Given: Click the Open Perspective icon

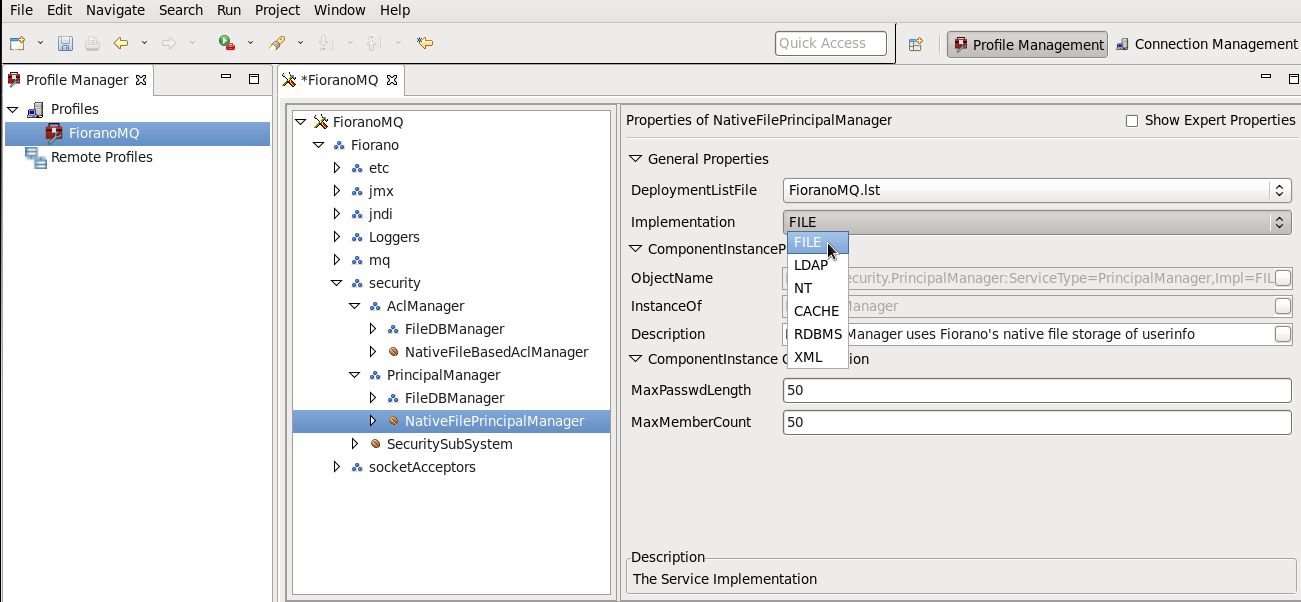Looking at the screenshot, I should [x=915, y=44].
